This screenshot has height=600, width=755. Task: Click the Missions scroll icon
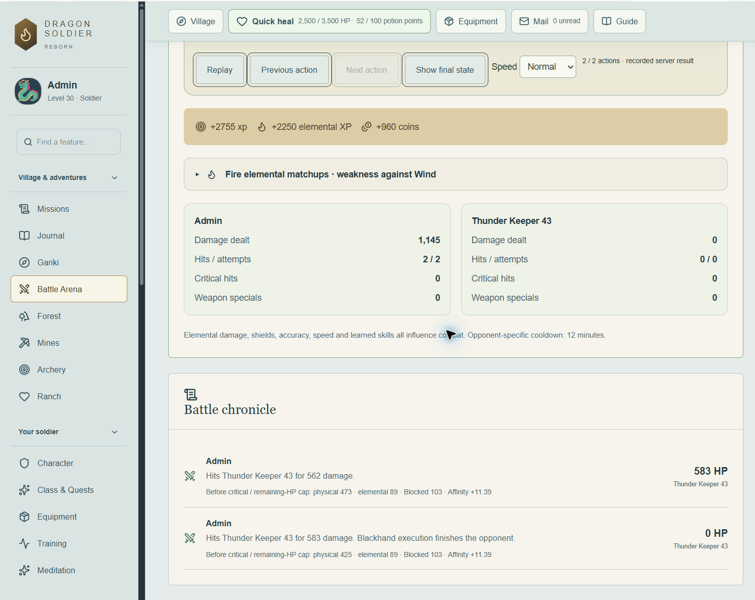[24, 209]
